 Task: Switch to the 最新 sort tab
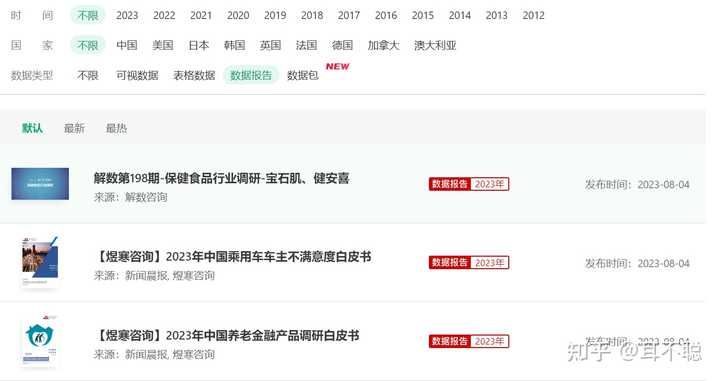(74, 128)
